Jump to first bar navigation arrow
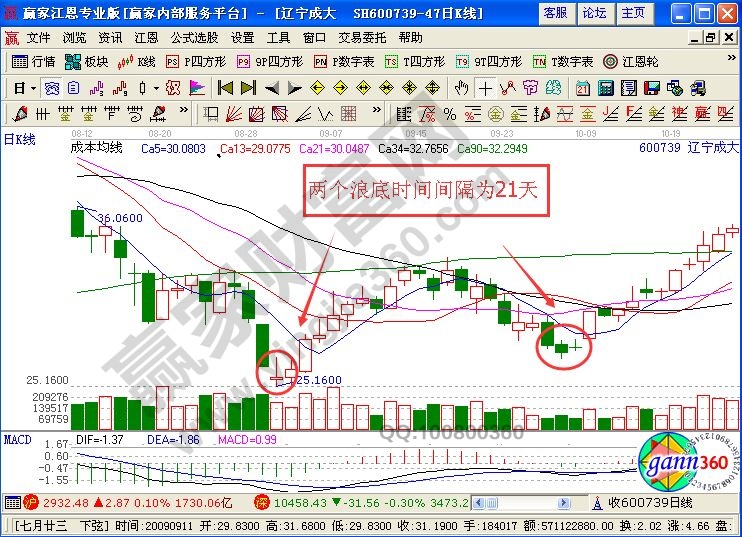The height and width of the screenshot is (537, 742). click(225, 87)
